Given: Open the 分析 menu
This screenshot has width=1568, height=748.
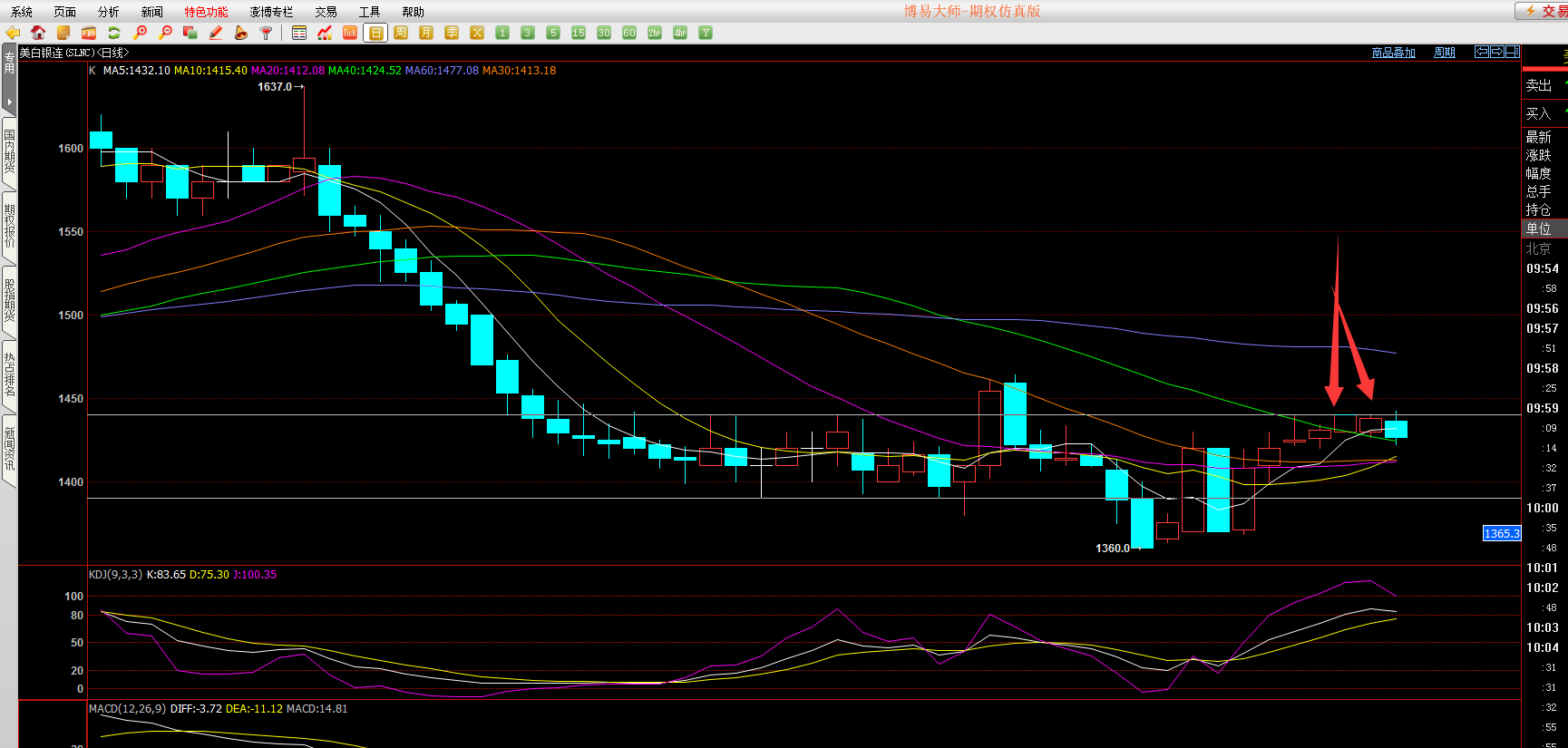Looking at the screenshot, I should (108, 12).
